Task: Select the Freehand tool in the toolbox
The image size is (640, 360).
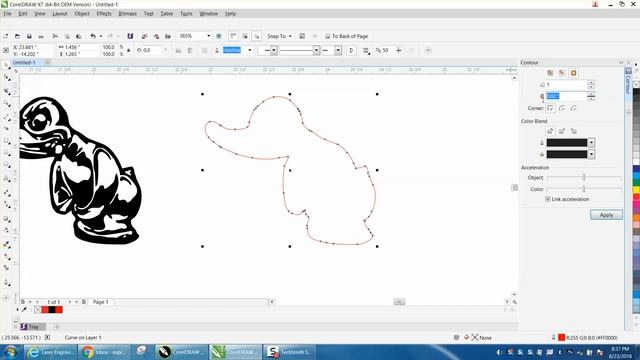Action: click(x=7, y=117)
